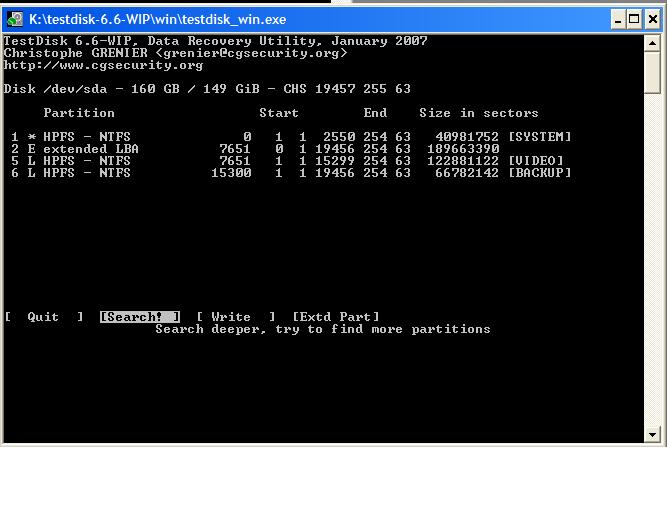Click the size value 40981752
The width and height of the screenshot is (667, 512).
467,137
